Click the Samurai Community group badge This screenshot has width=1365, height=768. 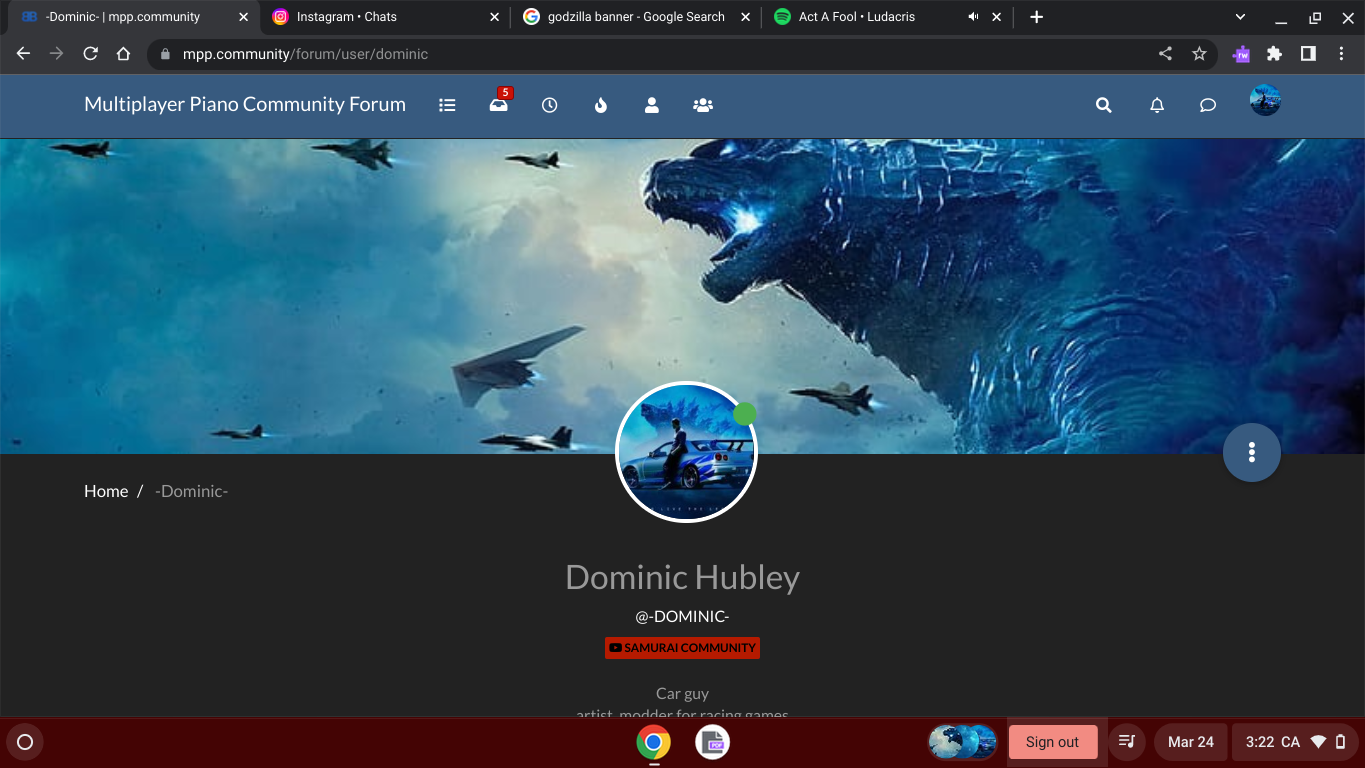(x=682, y=648)
